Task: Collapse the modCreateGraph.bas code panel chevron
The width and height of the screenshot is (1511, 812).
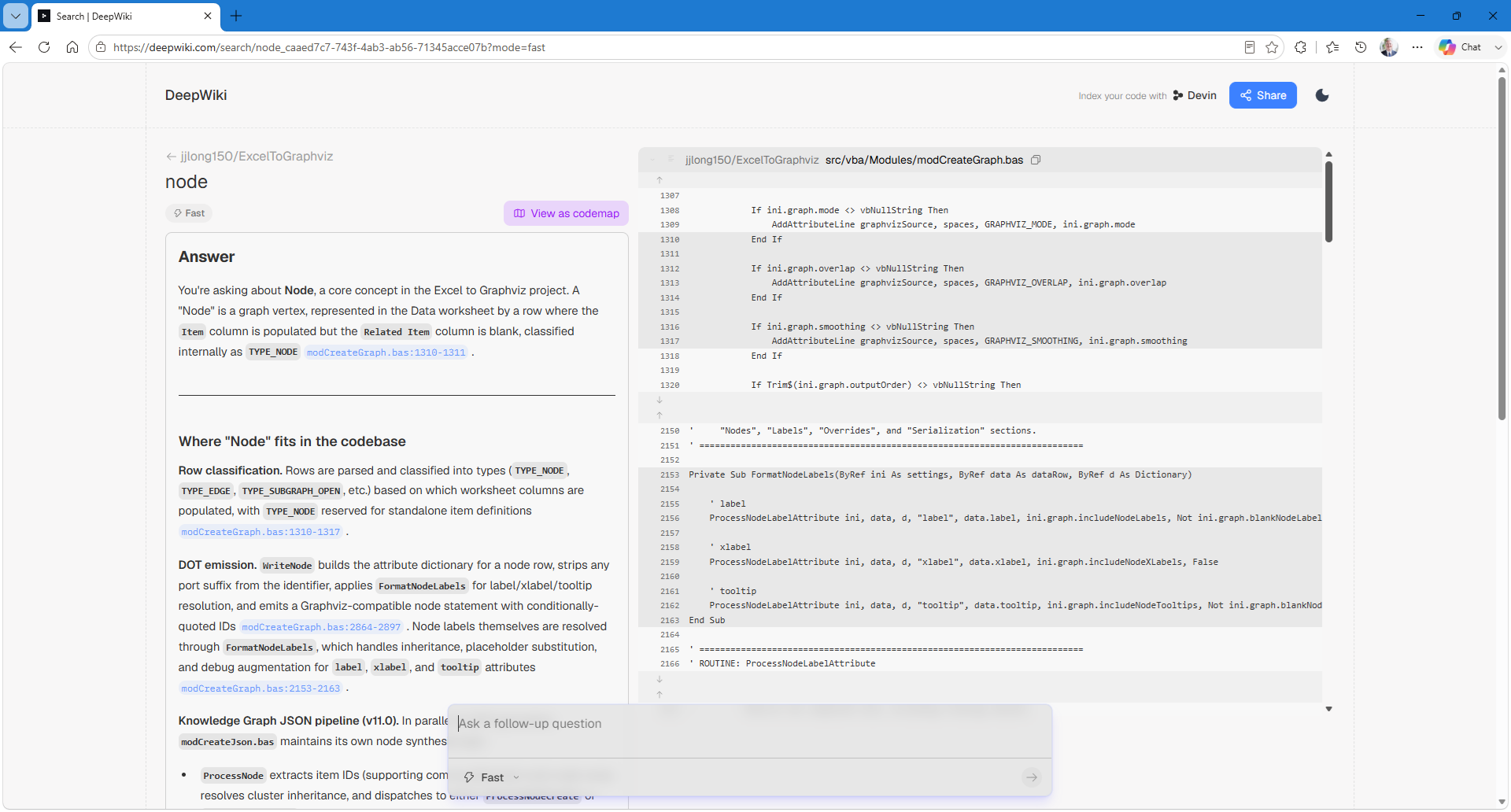Action: [x=653, y=160]
